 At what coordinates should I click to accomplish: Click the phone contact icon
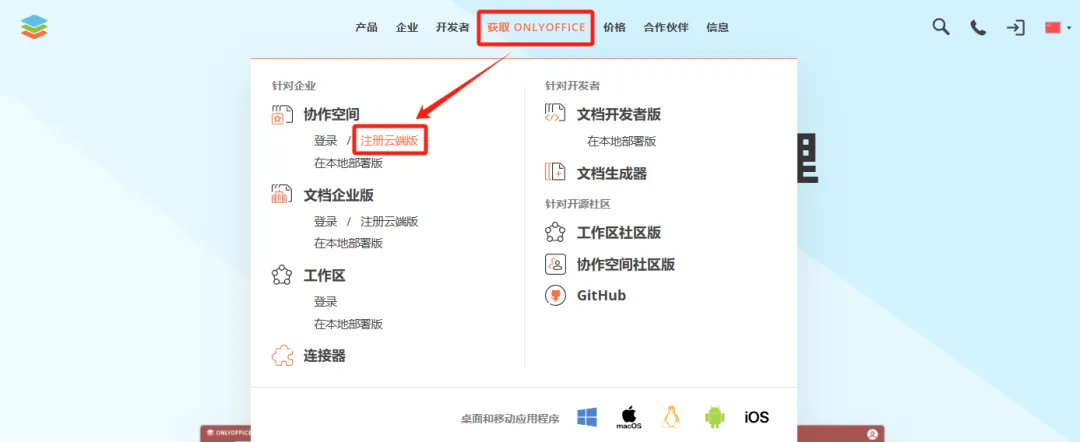(x=978, y=28)
